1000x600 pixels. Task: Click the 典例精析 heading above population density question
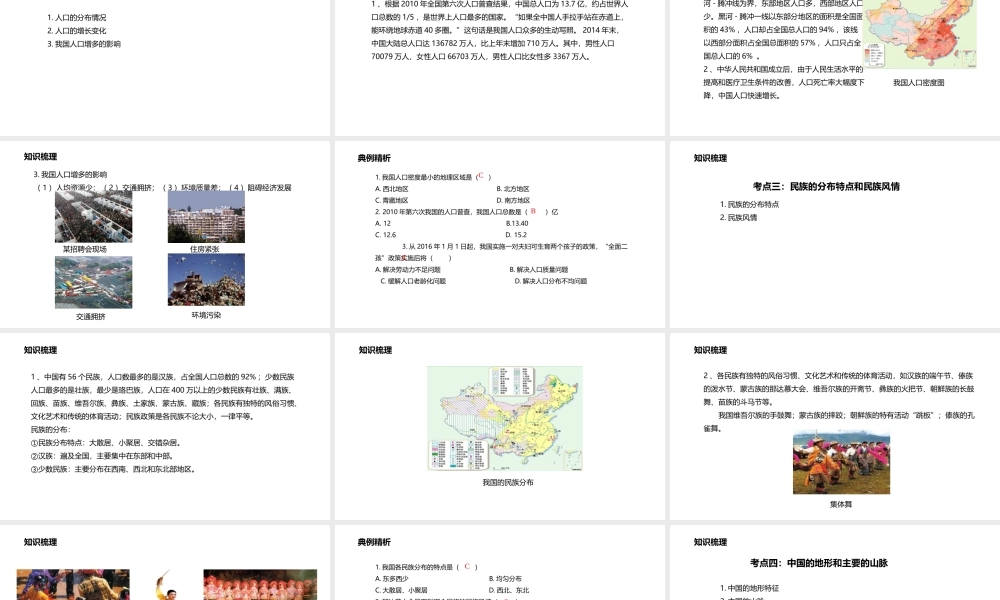click(374, 158)
